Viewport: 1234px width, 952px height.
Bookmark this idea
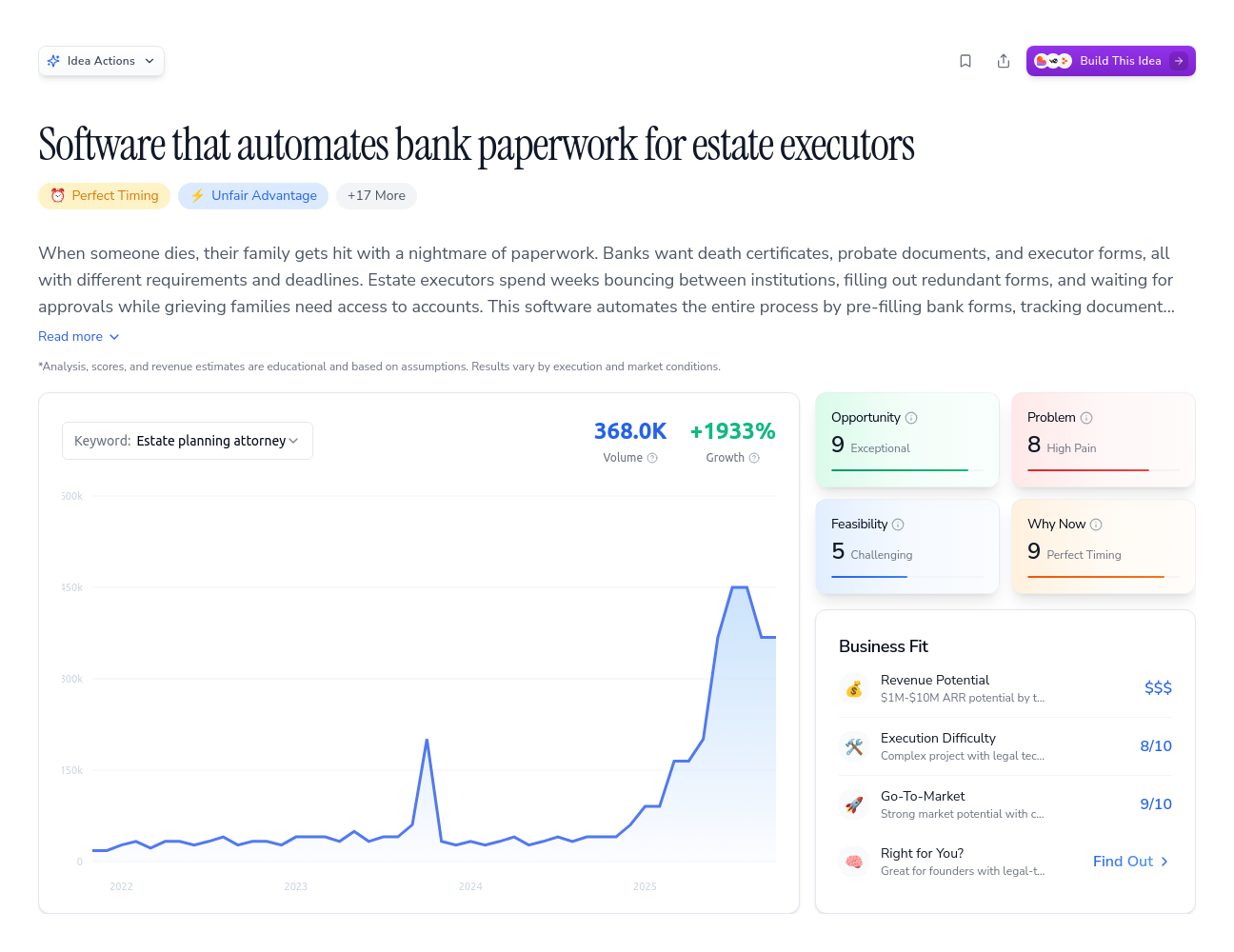965,60
